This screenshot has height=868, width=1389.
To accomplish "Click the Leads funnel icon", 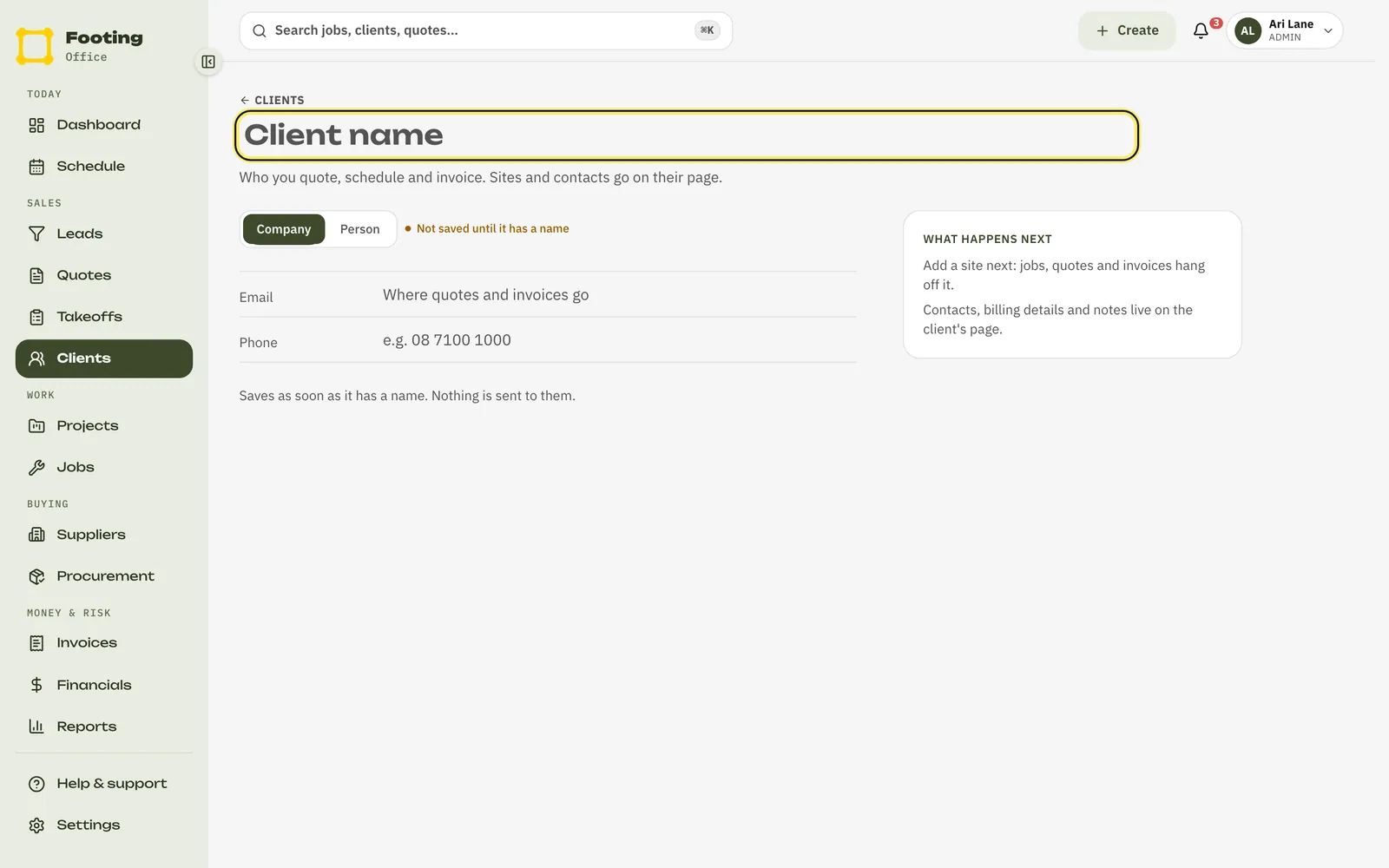I will (36, 234).
